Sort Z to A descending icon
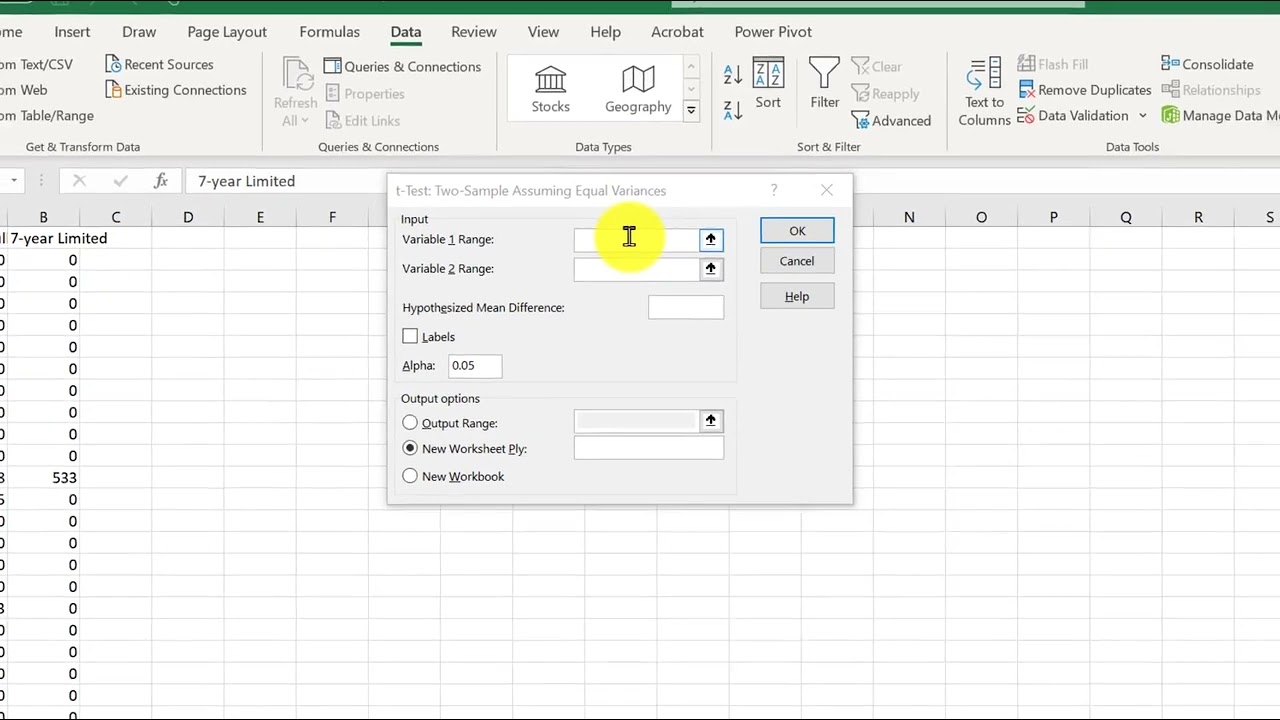Image resolution: width=1280 pixels, height=720 pixels. (733, 109)
